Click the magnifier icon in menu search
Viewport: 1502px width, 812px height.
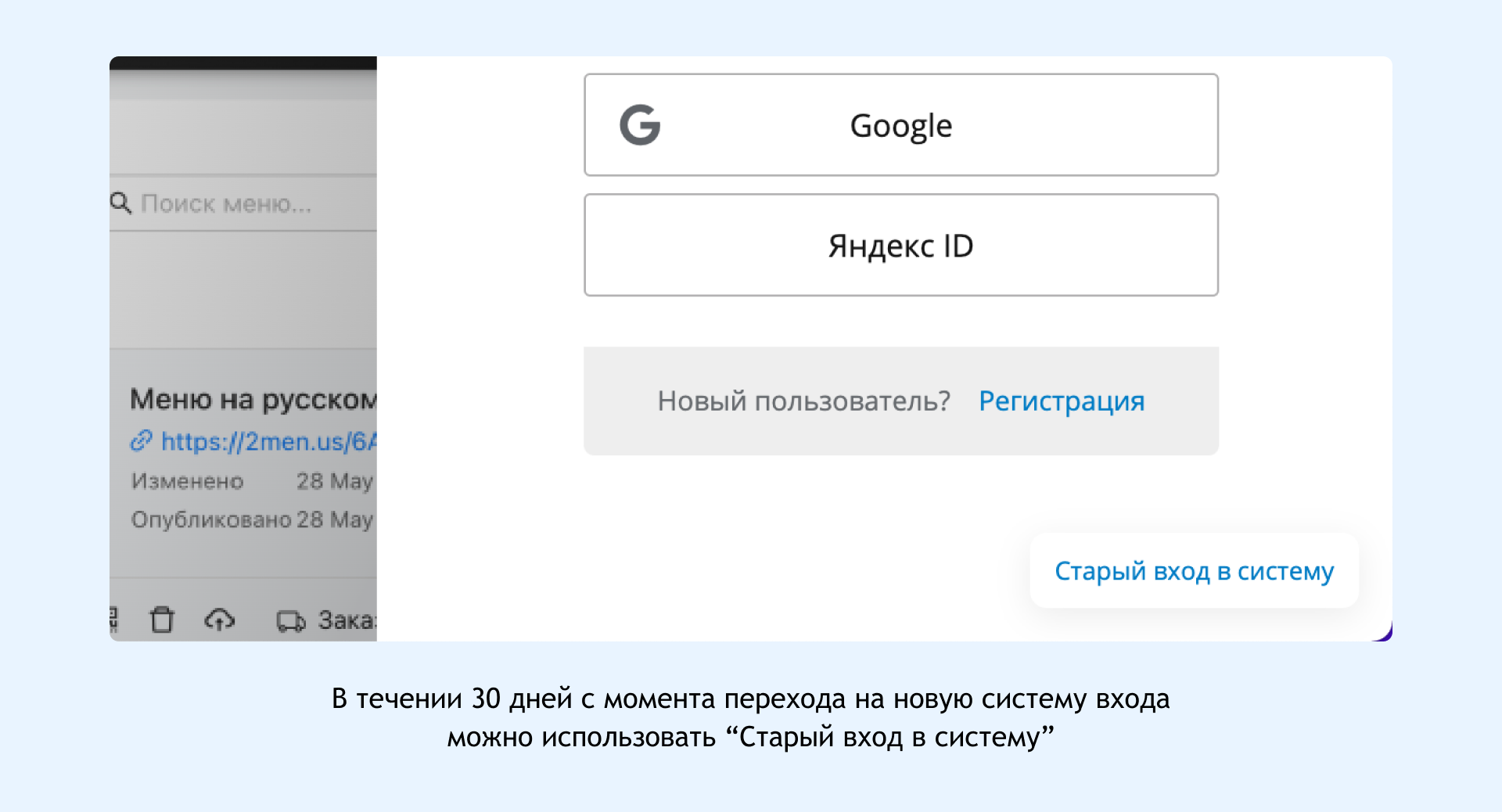pyautogui.click(x=120, y=203)
